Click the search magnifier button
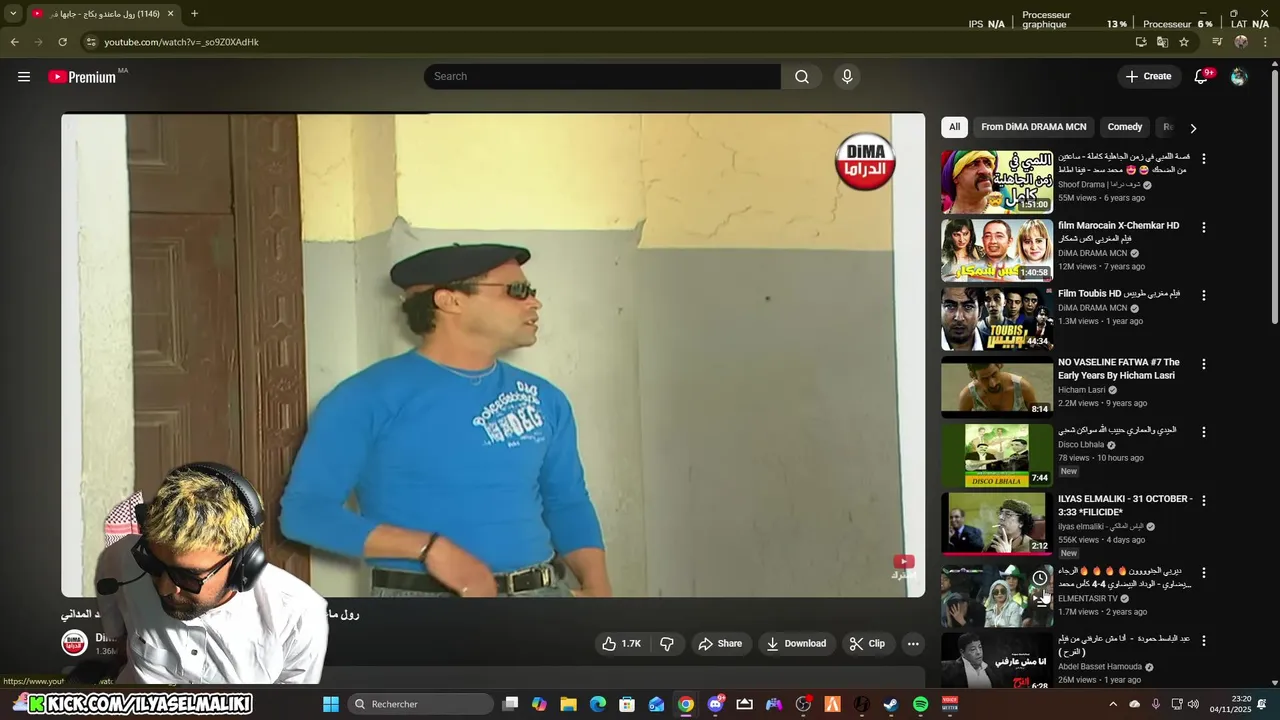1280x720 pixels. [802, 77]
